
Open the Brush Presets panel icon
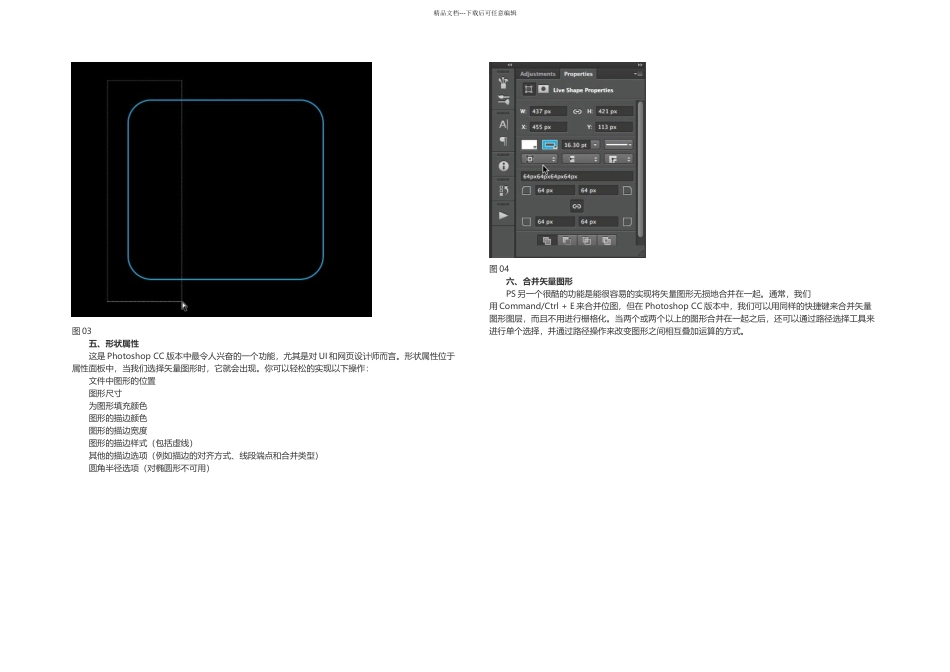click(x=503, y=82)
